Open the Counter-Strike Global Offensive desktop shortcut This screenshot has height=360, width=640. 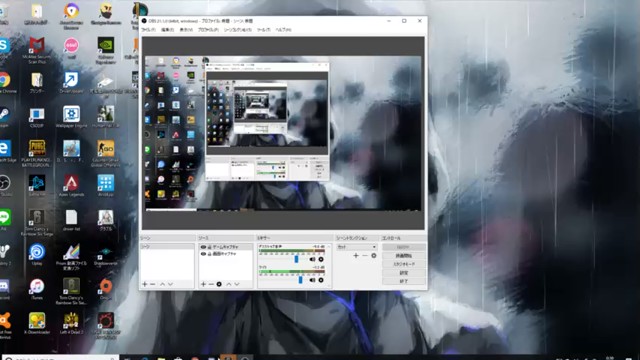click(106, 153)
